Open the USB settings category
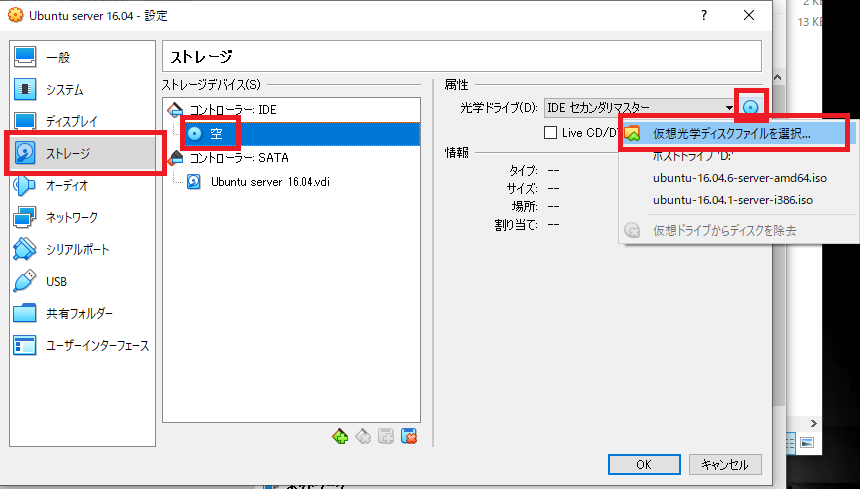Screen dimensions: 860x489 (82, 281)
